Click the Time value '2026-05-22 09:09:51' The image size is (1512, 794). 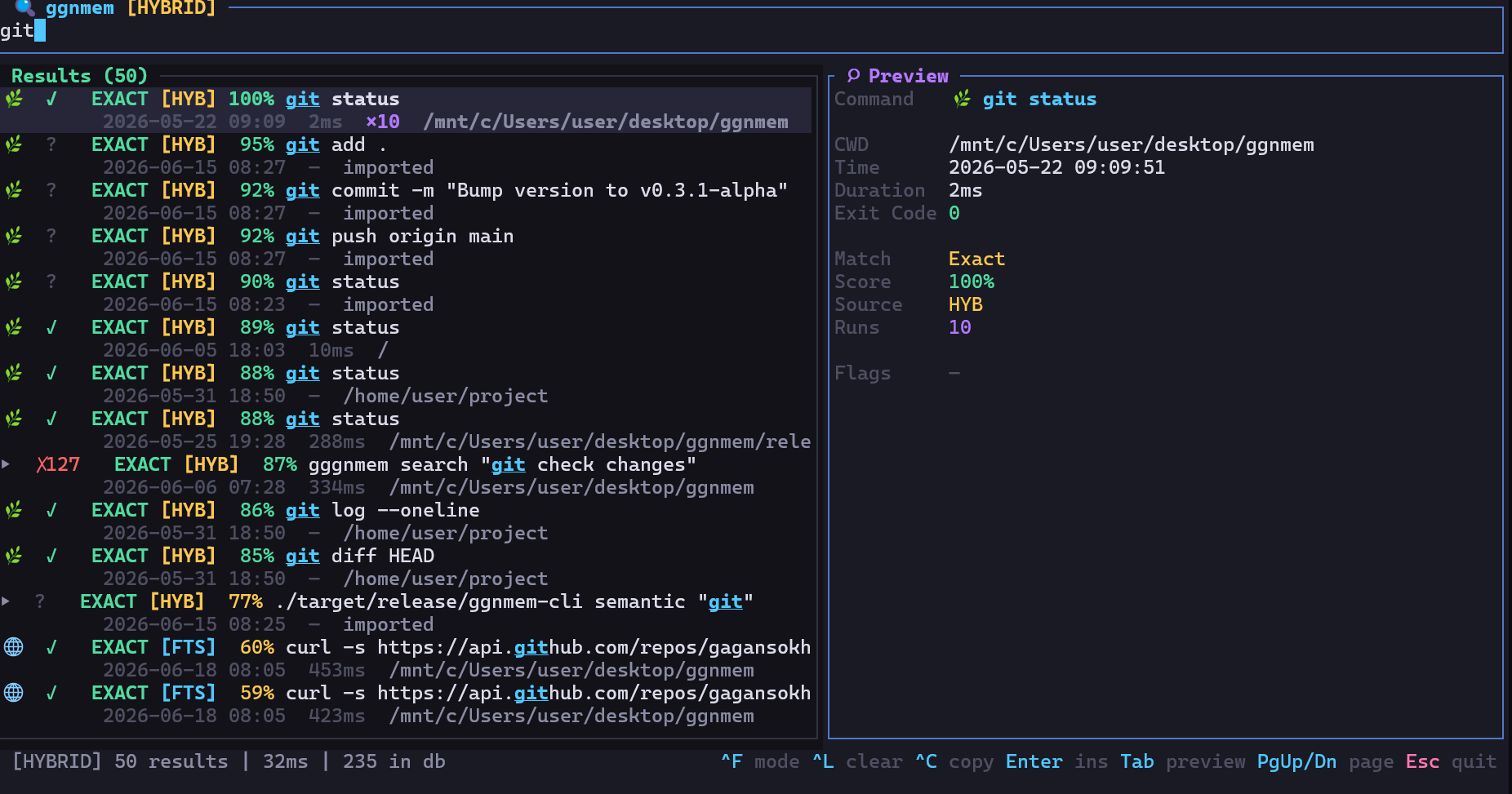[x=1056, y=167]
